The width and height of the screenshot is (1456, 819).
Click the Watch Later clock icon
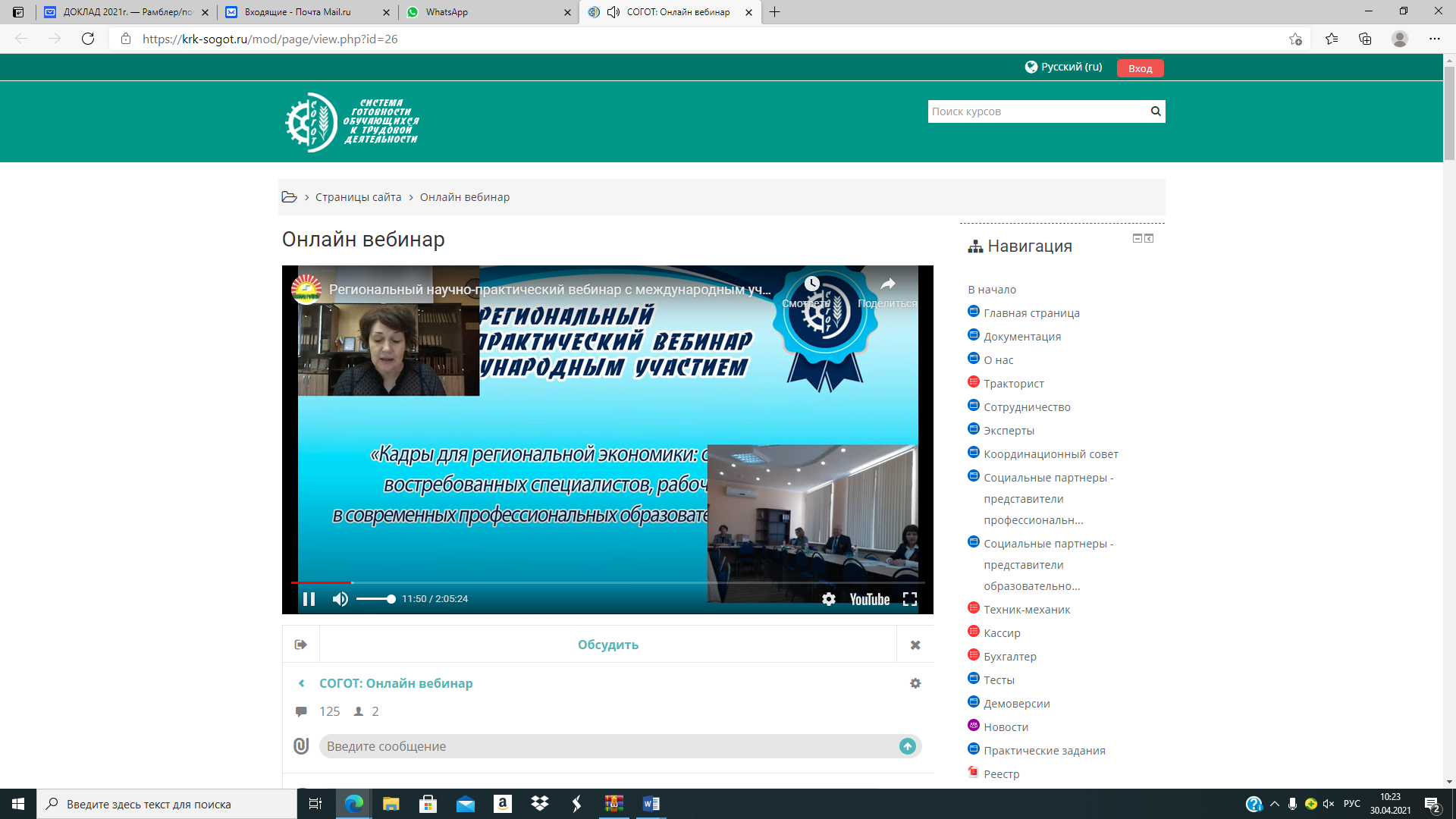click(811, 284)
